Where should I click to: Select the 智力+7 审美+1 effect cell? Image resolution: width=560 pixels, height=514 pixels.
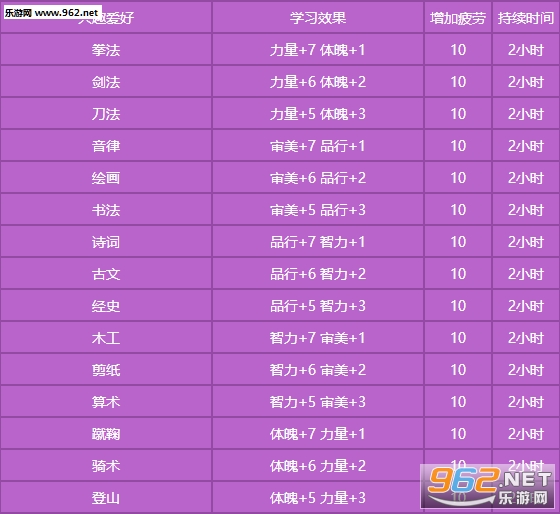point(318,338)
